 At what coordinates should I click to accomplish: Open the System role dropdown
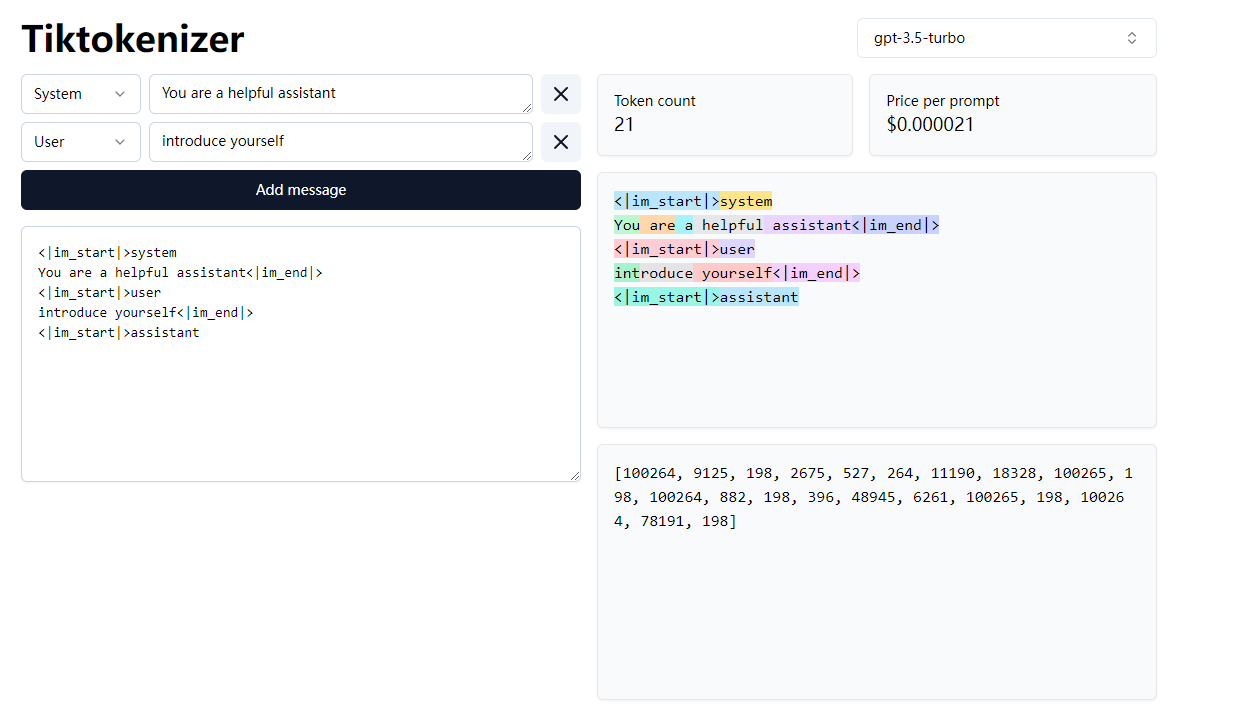[80, 94]
